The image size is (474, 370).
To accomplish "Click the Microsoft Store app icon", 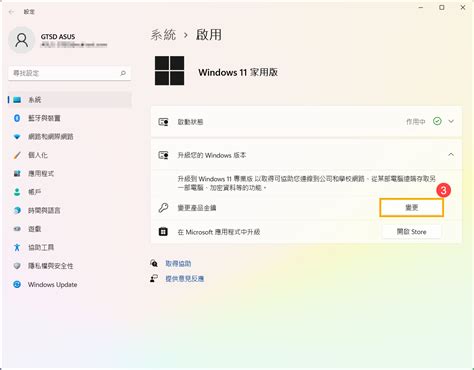I will pyautogui.click(x=163, y=232).
